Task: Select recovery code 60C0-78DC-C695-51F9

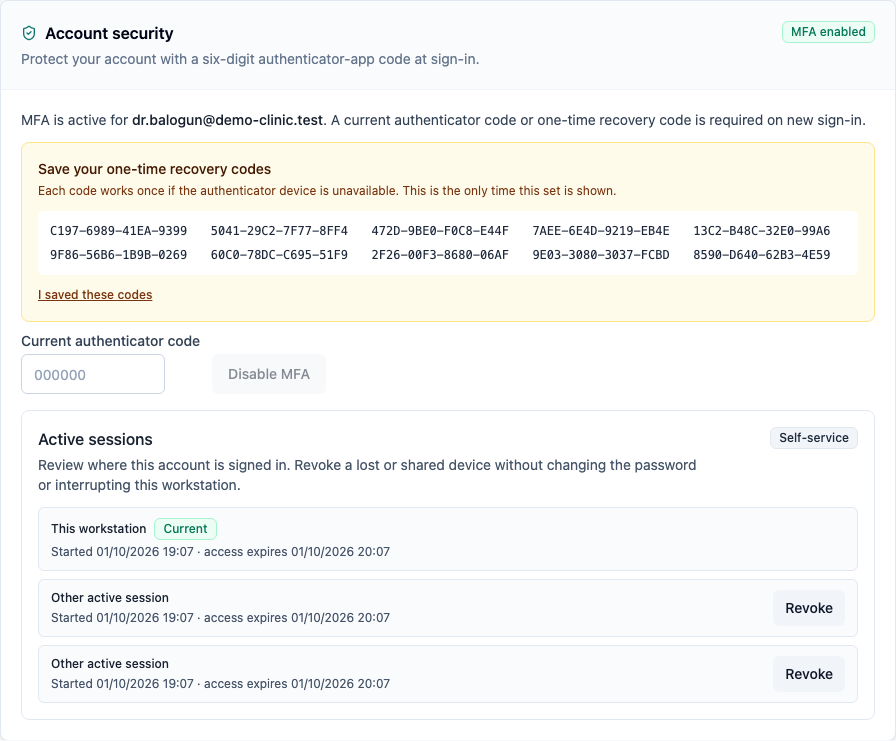Action: tap(279, 255)
